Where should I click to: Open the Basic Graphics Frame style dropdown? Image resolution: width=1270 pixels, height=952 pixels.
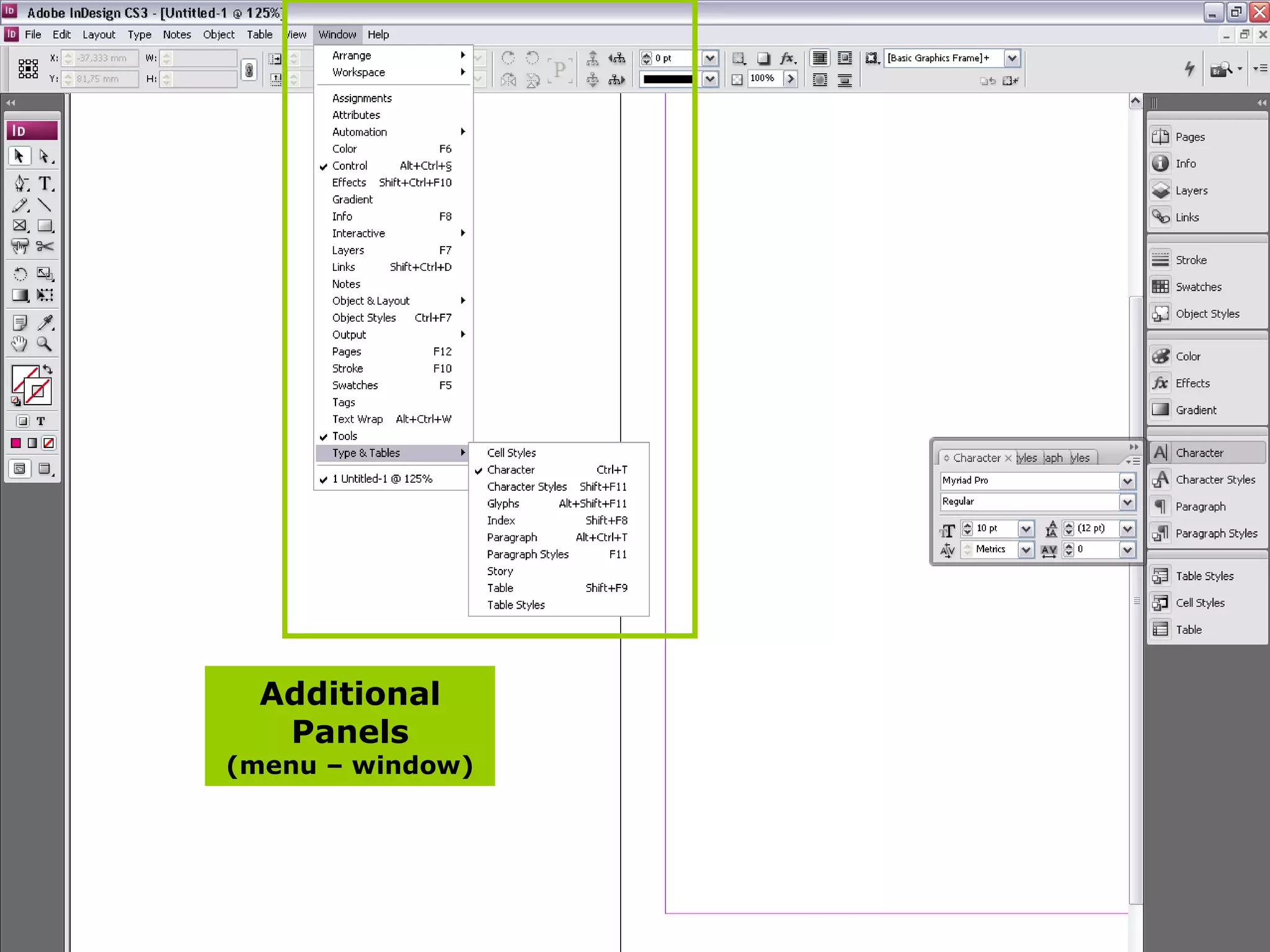coord(1012,58)
